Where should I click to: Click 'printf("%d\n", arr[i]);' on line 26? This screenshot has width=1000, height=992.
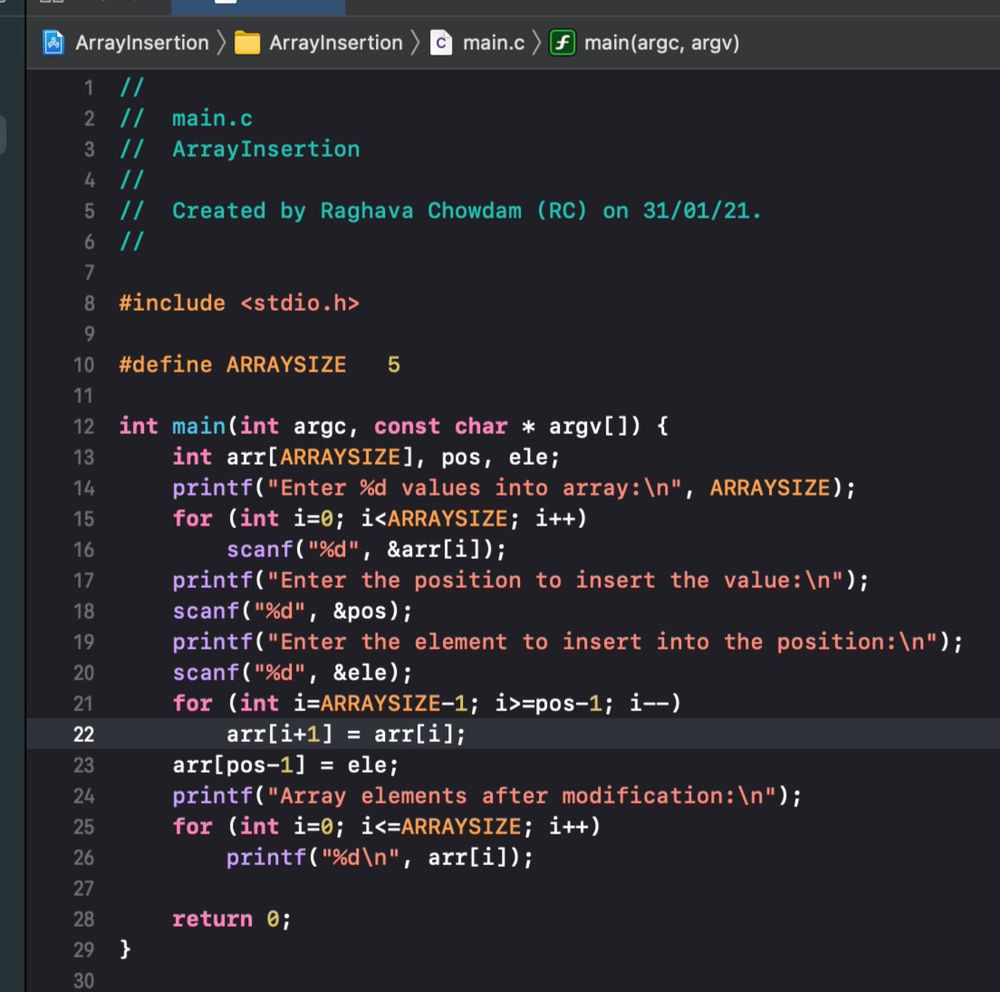click(x=379, y=857)
